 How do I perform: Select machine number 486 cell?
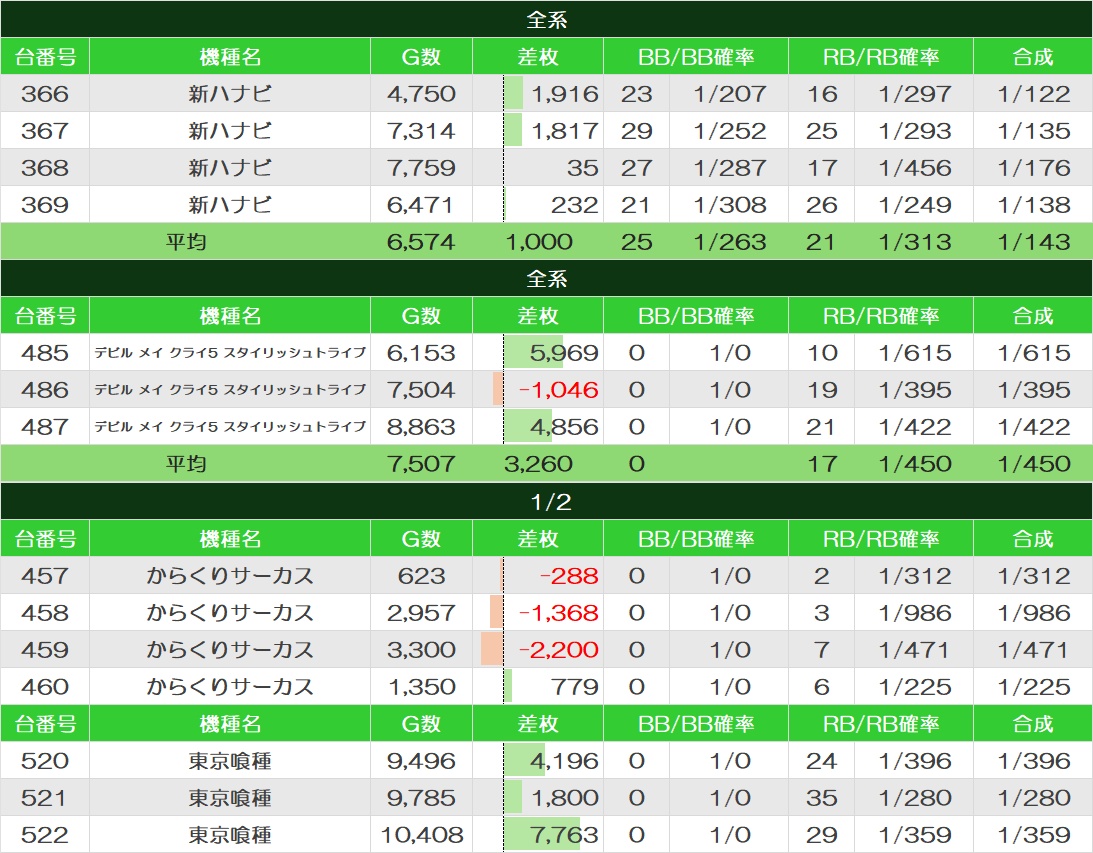(x=45, y=390)
